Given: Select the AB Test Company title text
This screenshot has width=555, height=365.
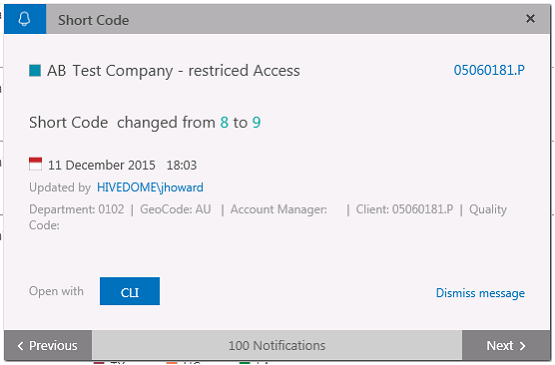Looking at the screenshot, I should tap(173, 71).
